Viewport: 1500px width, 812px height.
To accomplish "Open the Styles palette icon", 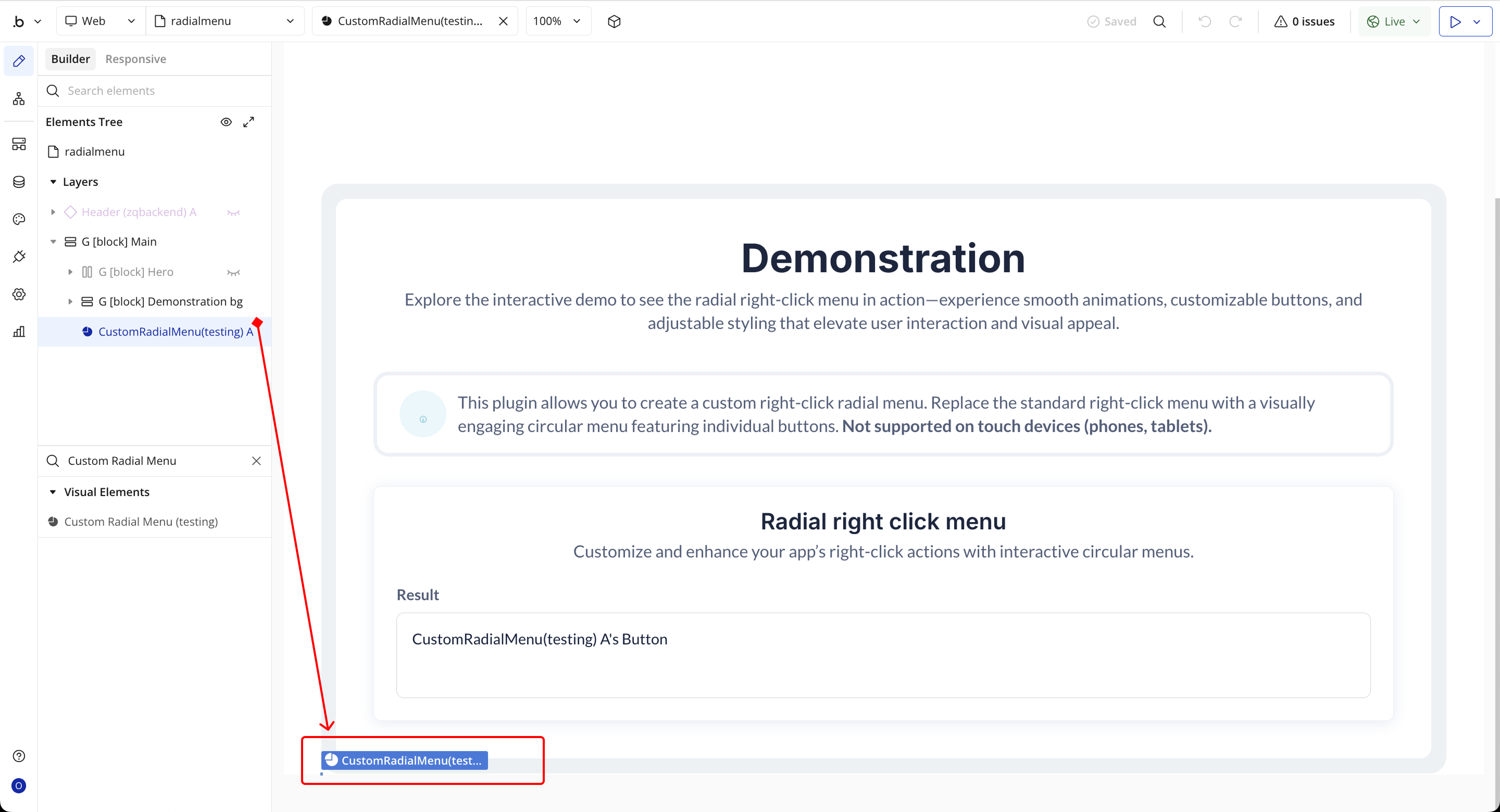I will [x=19, y=220].
